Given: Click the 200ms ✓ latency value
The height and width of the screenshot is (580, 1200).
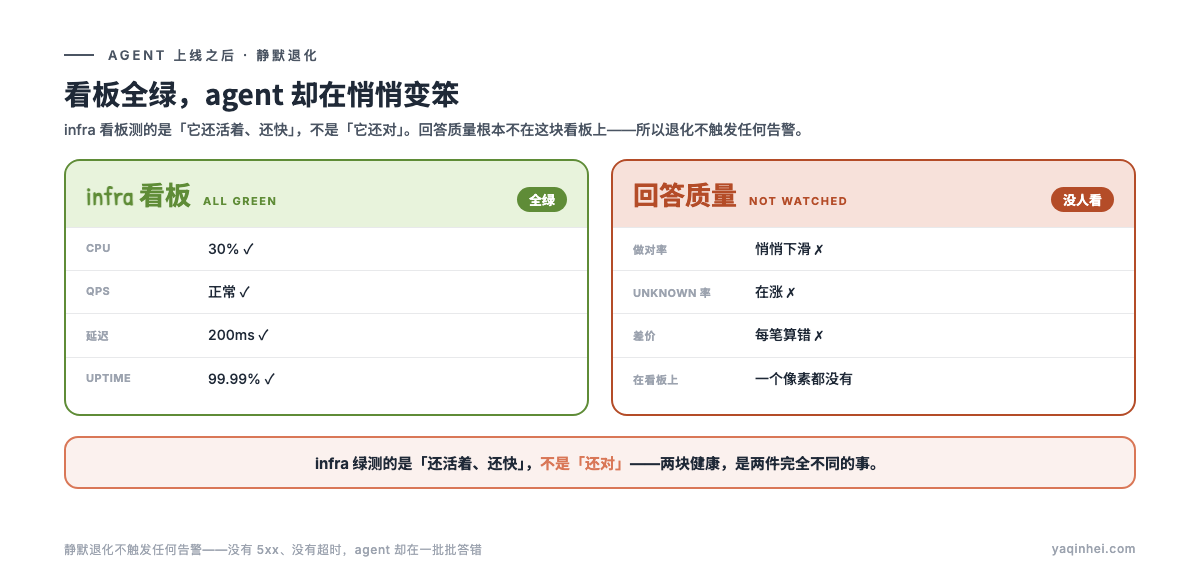Looking at the screenshot, I should 239,335.
